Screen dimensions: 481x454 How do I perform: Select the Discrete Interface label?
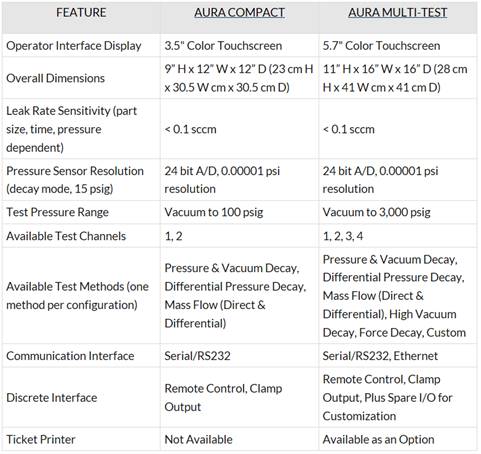[52, 398]
